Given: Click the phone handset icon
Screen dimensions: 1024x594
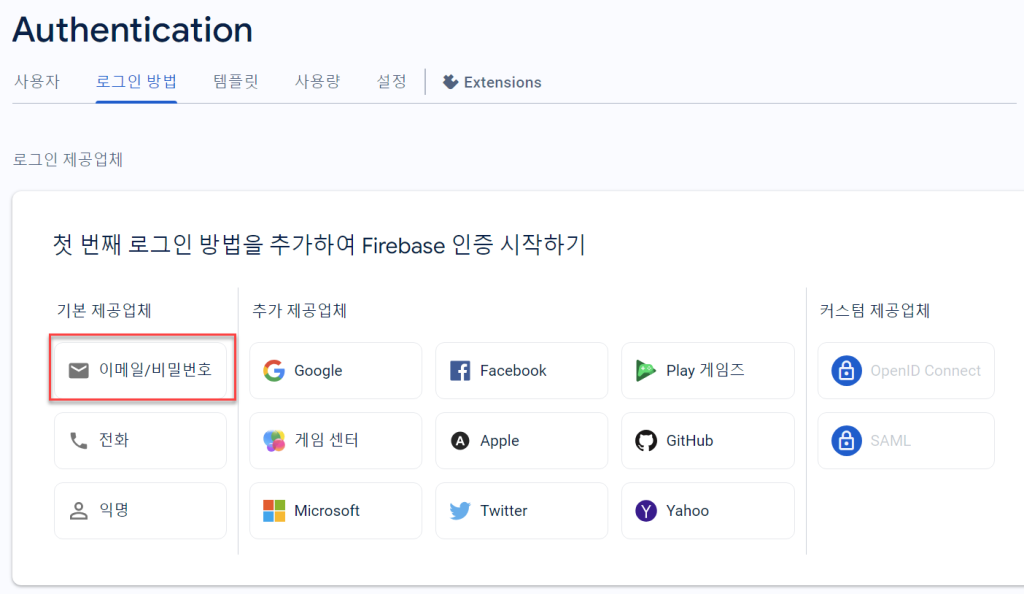Looking at the screenshot, I should pyautogui.click(x=78, y=441).
